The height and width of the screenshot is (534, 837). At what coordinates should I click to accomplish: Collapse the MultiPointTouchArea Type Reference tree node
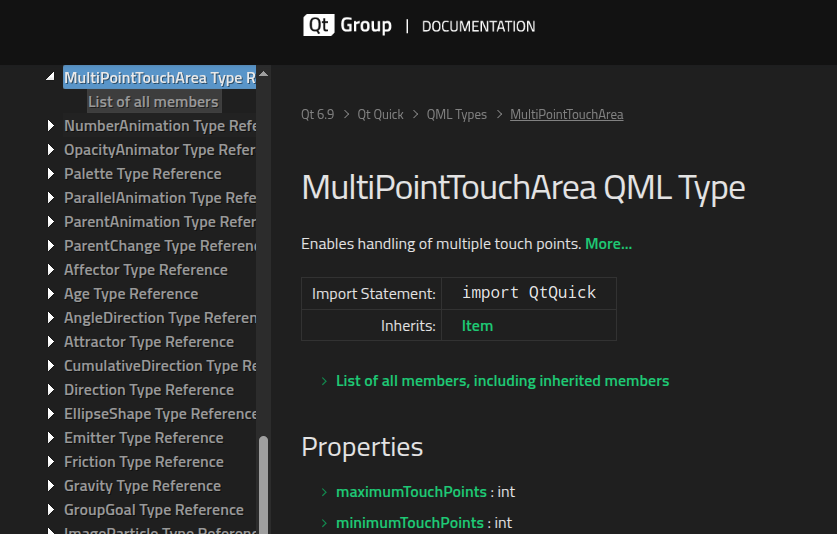tap(50, 77)
